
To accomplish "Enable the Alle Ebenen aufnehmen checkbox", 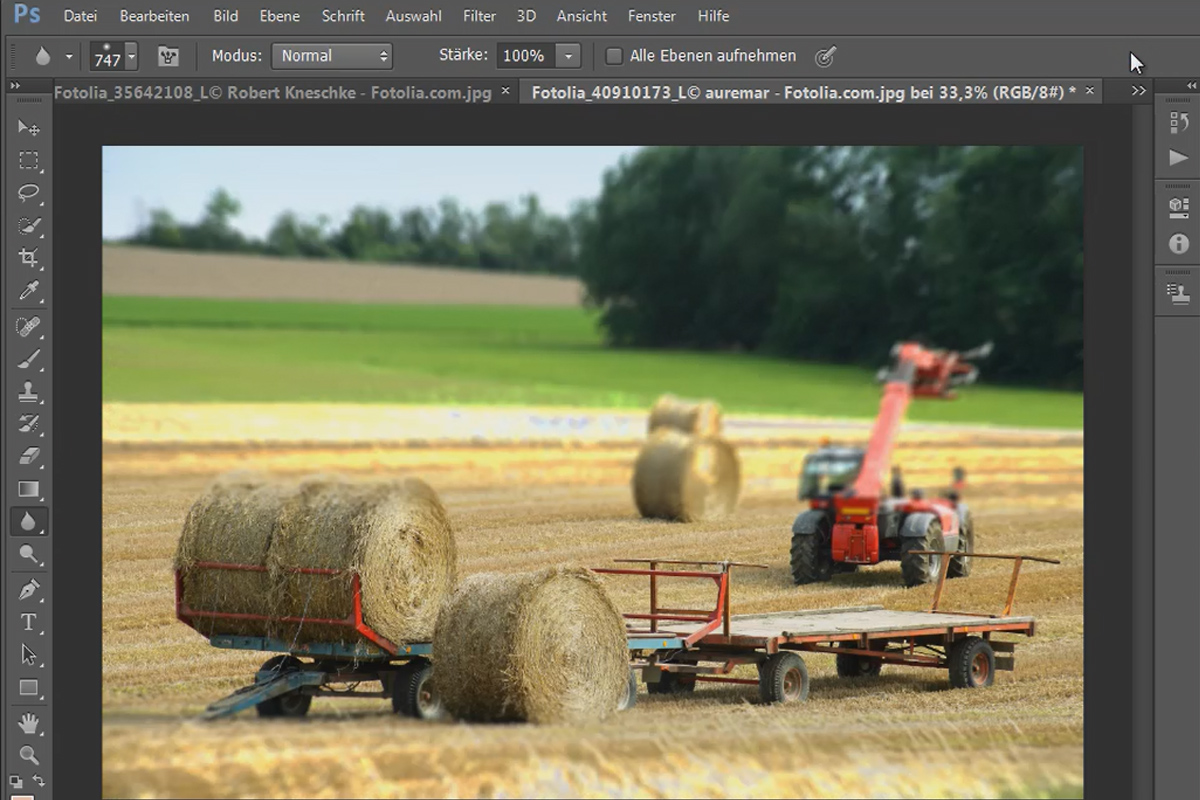I will point(614,56).
